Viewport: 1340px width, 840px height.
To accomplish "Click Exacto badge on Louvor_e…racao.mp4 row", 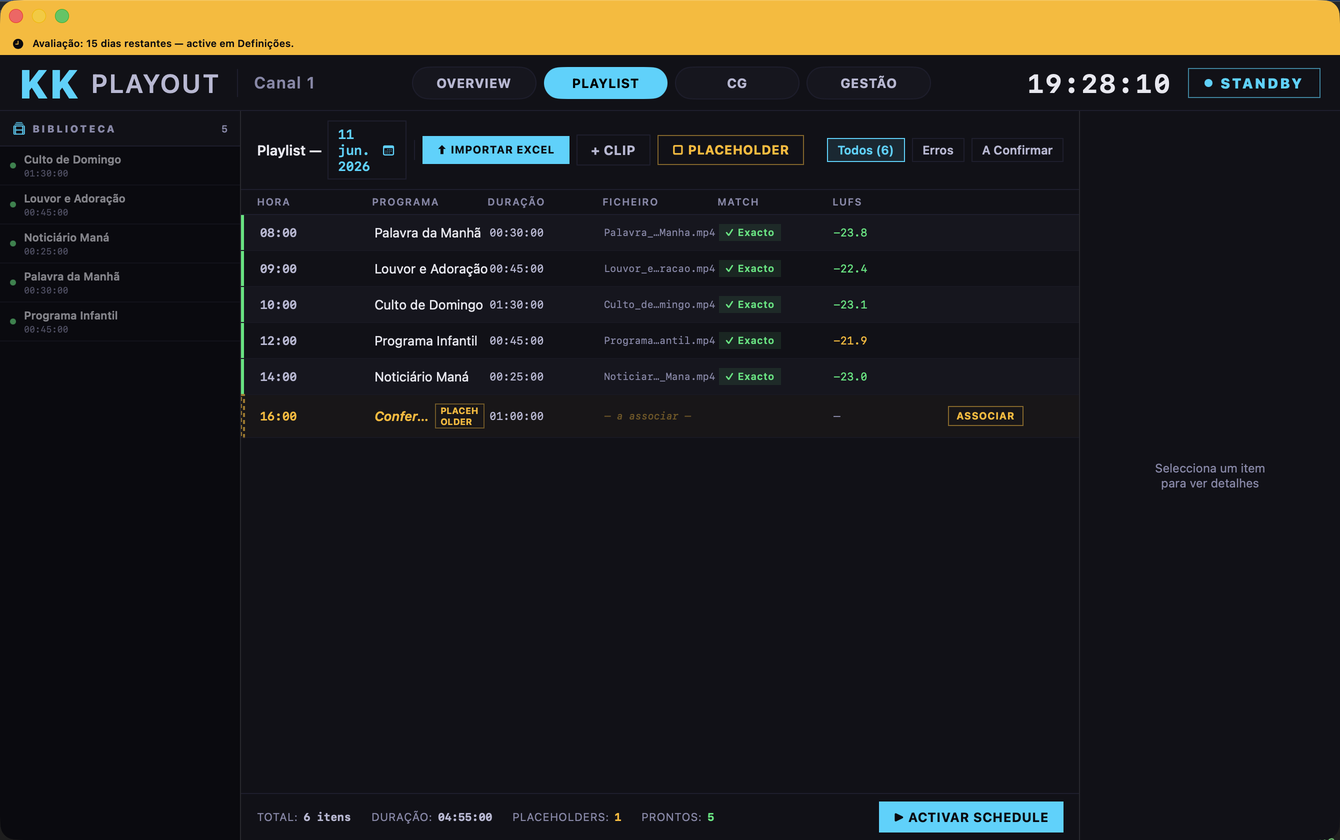I will [x=750, y=268].
